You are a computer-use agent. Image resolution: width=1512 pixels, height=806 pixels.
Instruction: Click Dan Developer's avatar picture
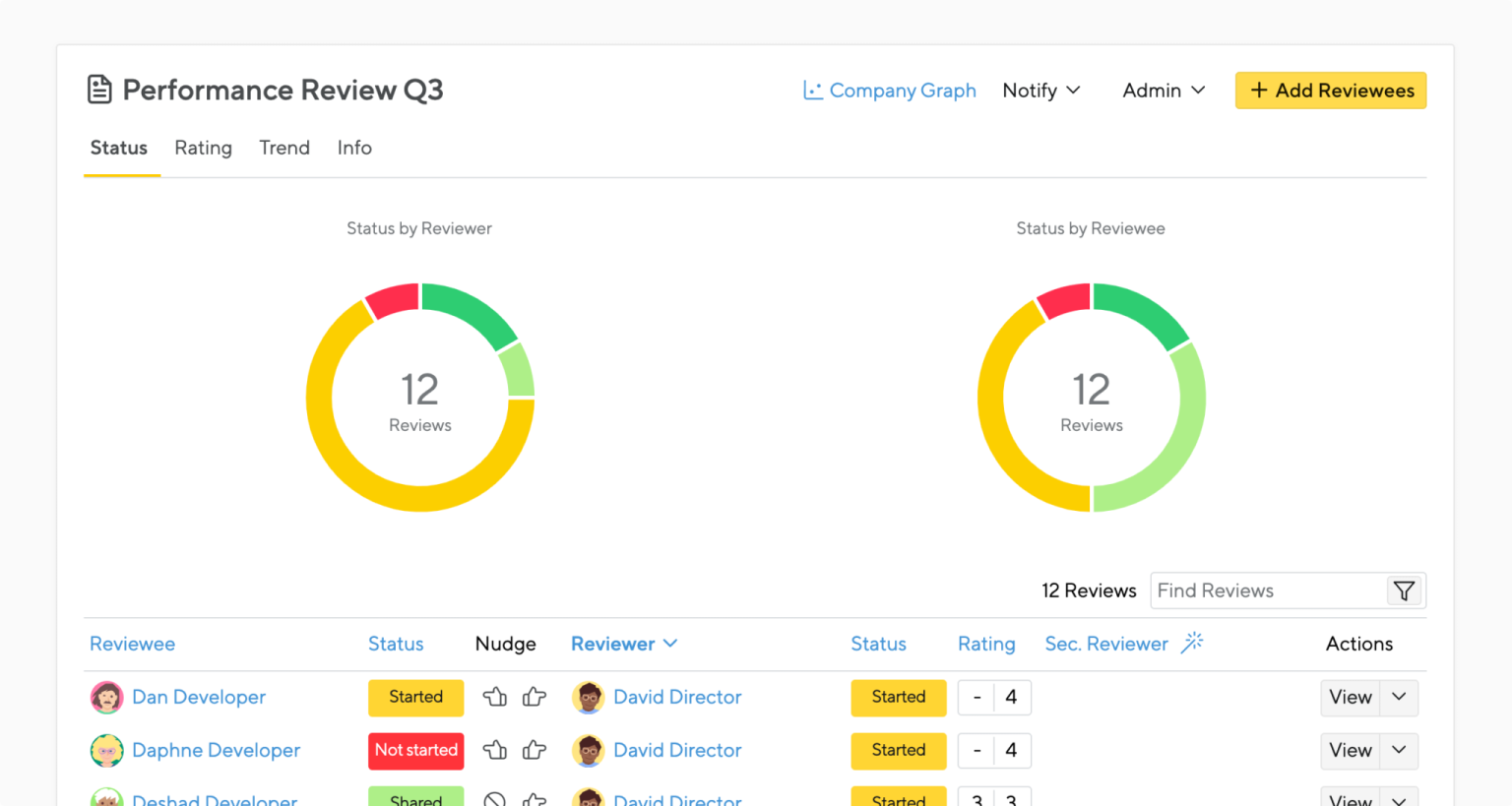(x=106, y=697)
